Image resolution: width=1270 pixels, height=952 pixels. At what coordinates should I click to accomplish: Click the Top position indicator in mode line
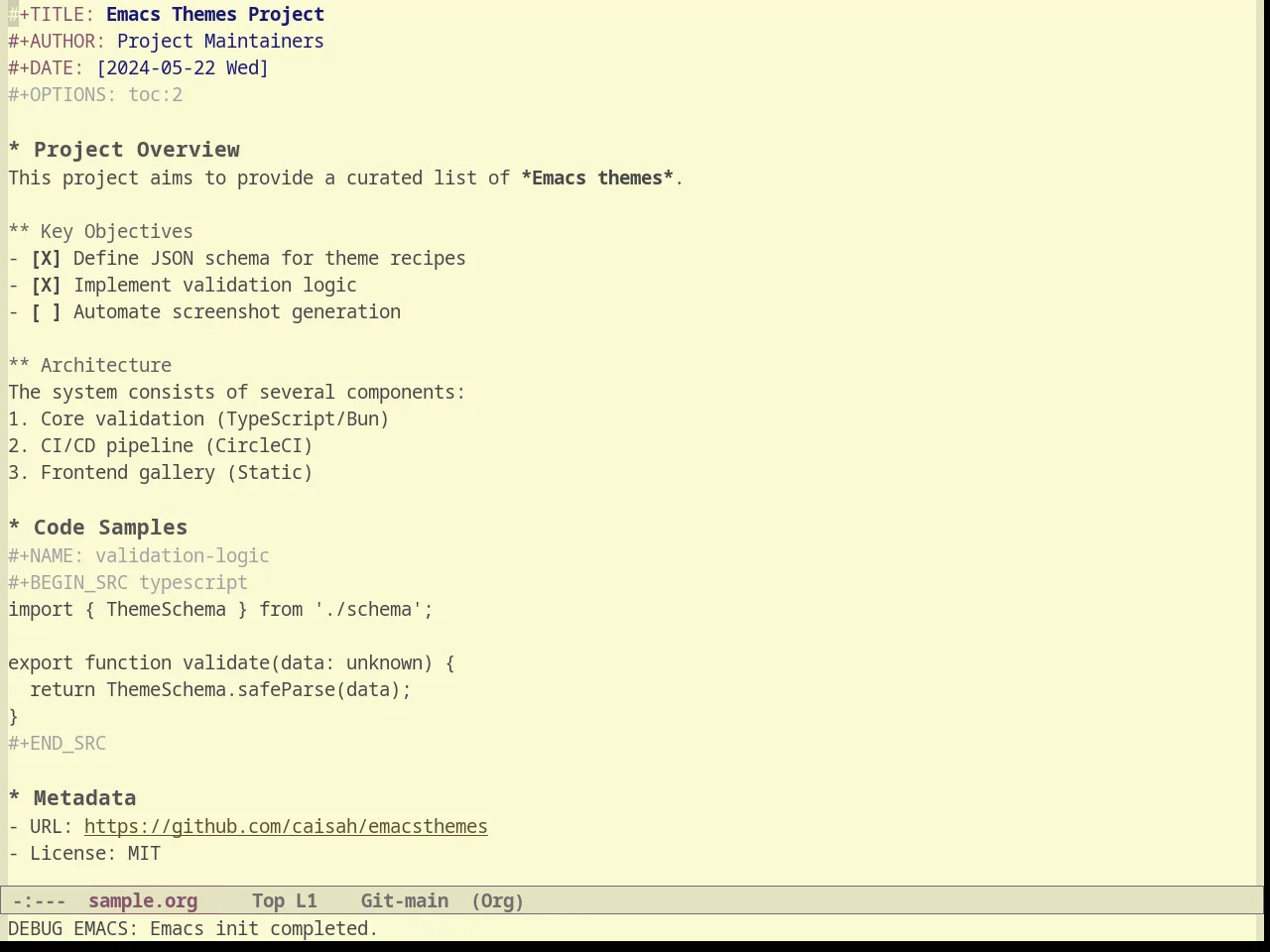[x=268, y=901]
